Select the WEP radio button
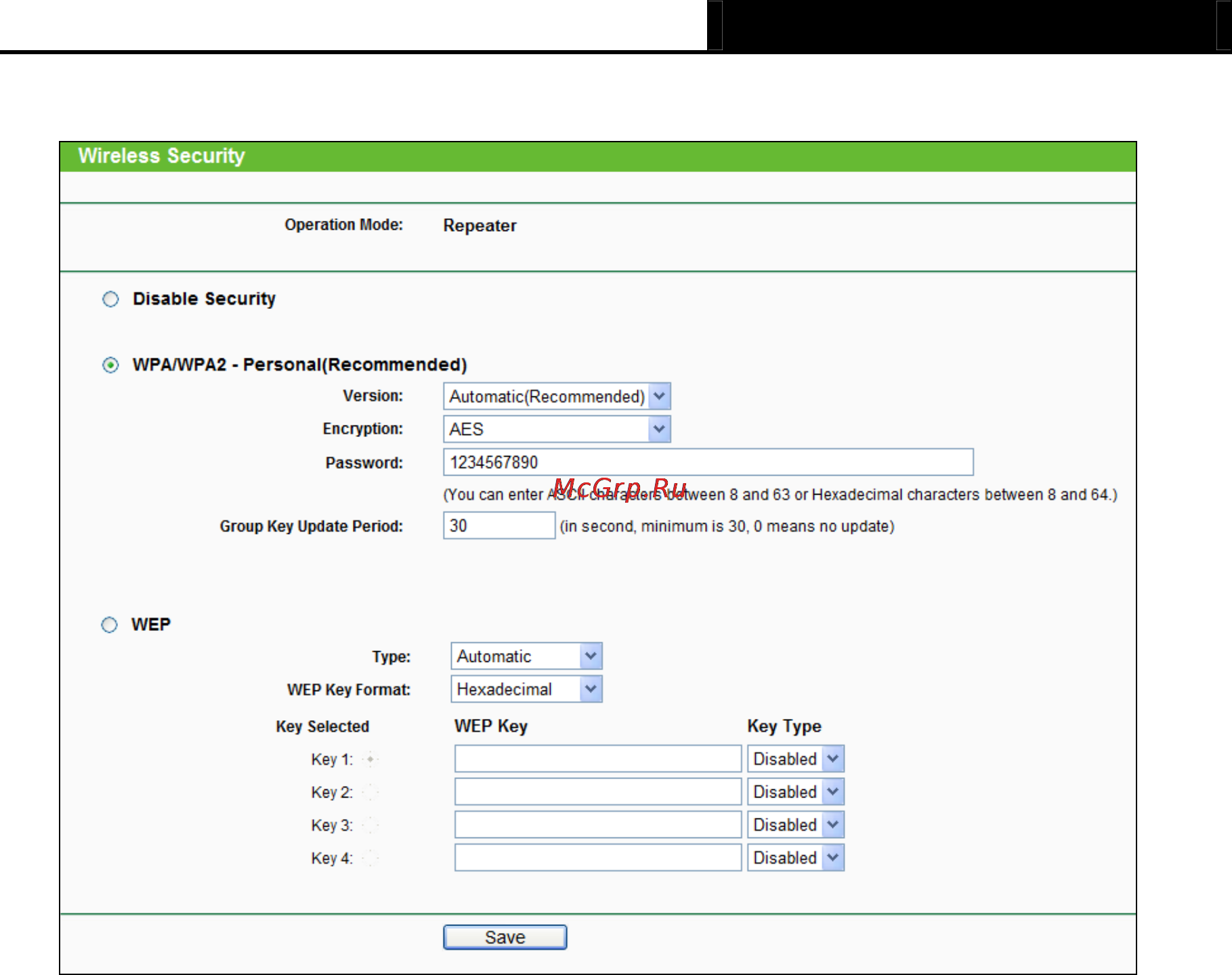 tap(109, 625)
